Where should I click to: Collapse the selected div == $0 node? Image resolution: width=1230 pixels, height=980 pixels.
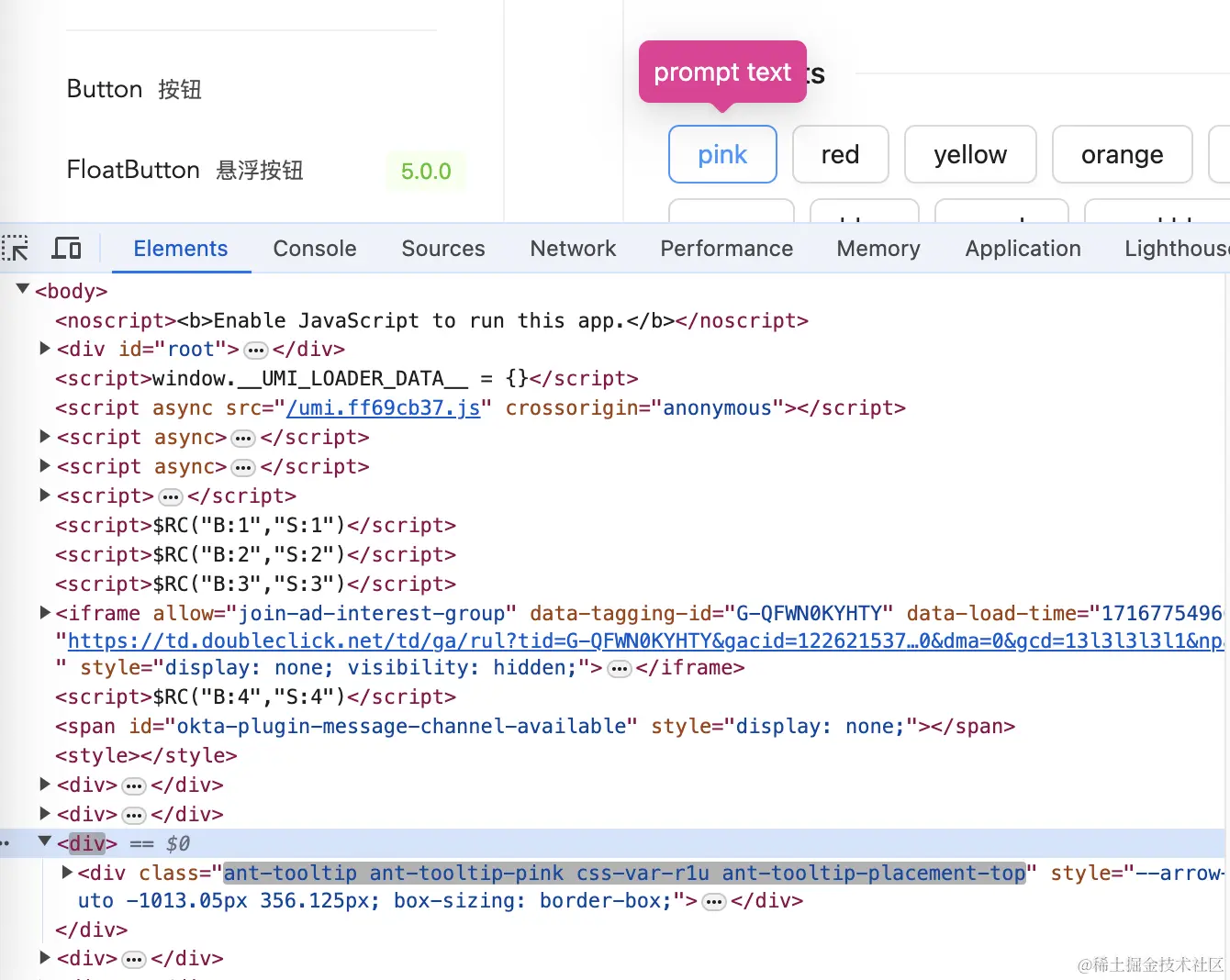(44, 841)
